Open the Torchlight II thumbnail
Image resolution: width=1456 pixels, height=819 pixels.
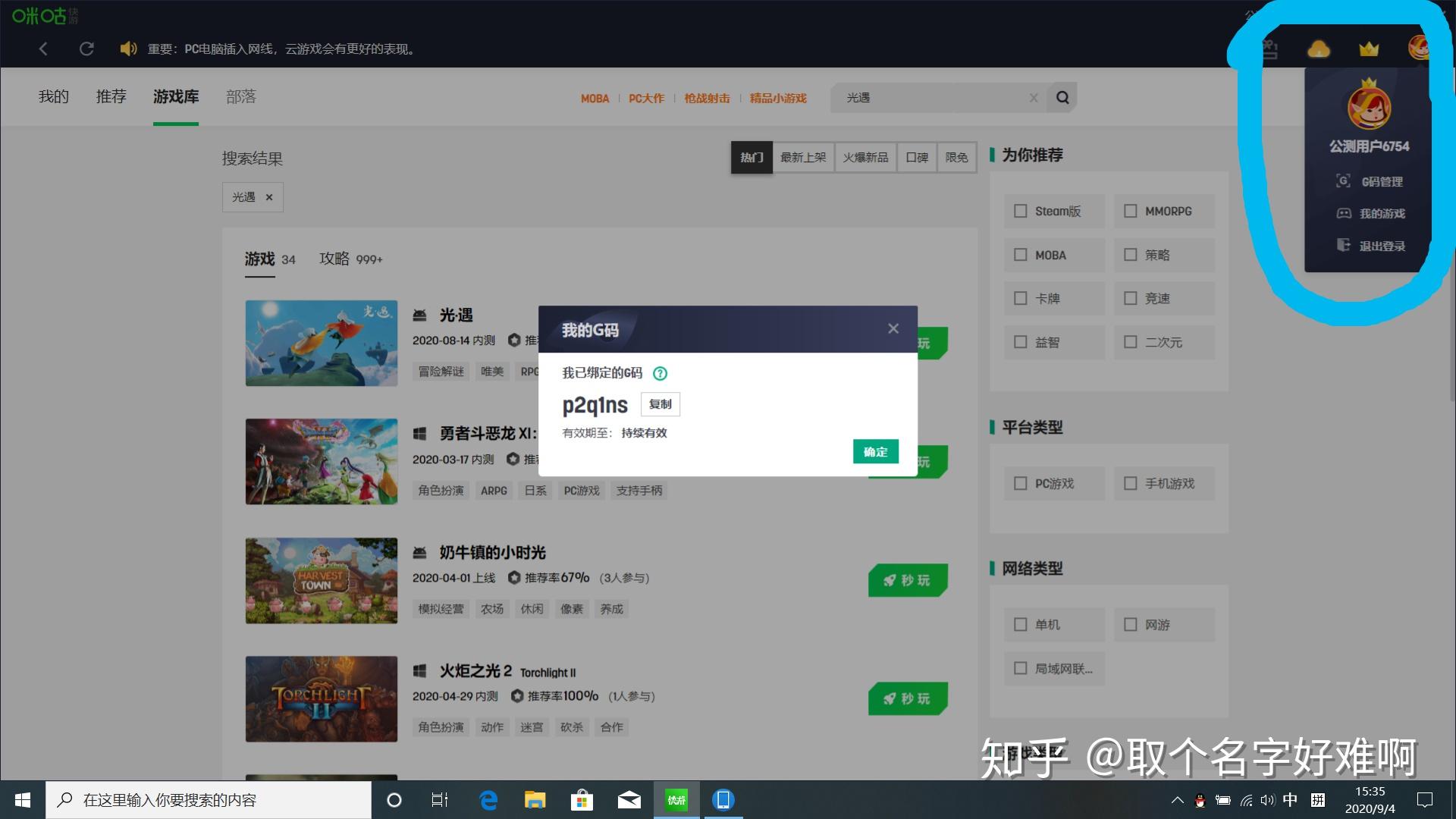coord(322,699)
